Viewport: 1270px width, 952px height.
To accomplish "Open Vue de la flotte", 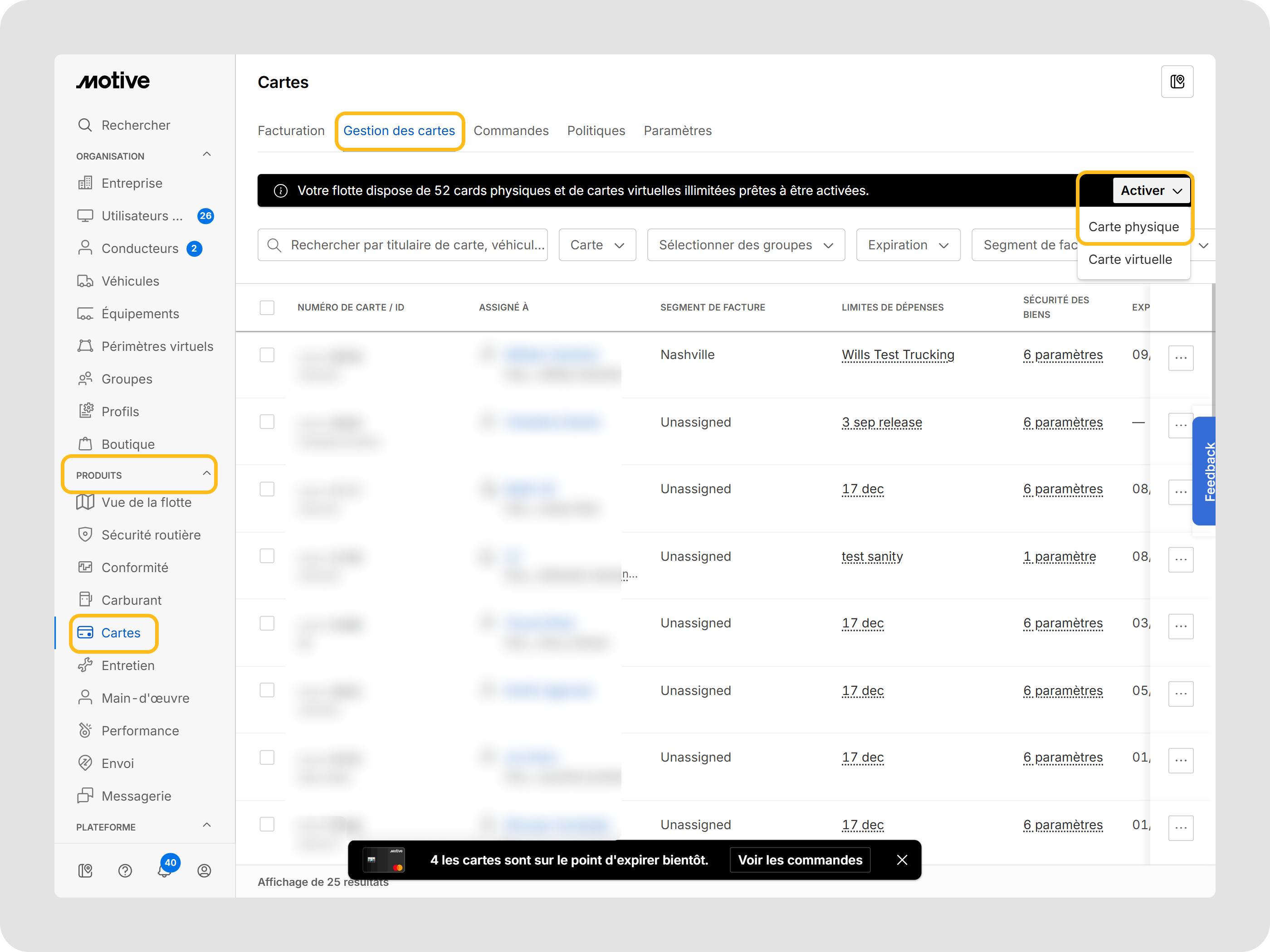I will [x=134, y=502].
